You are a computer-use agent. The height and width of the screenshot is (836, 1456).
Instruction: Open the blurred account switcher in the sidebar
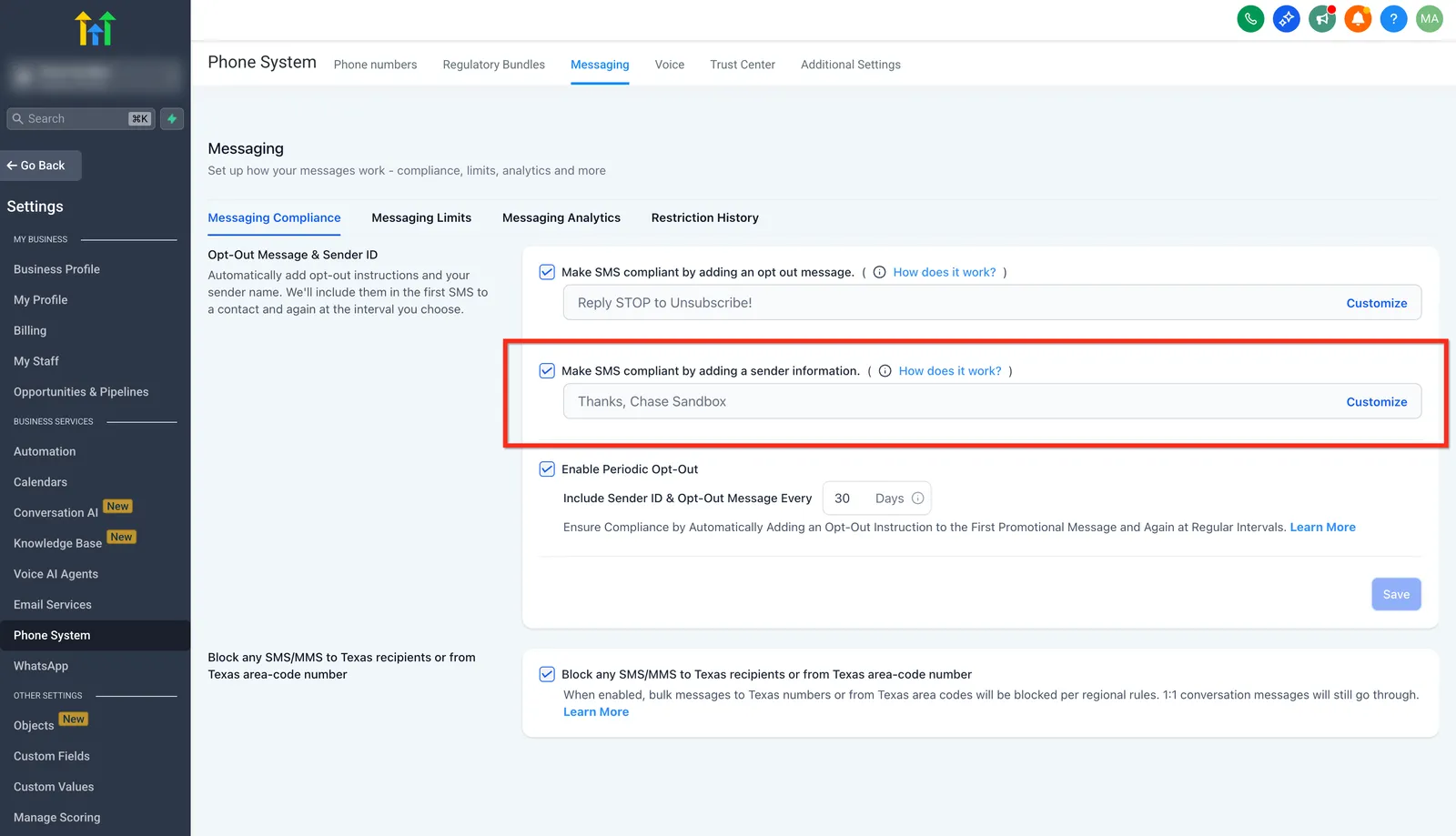click(95, 75)
